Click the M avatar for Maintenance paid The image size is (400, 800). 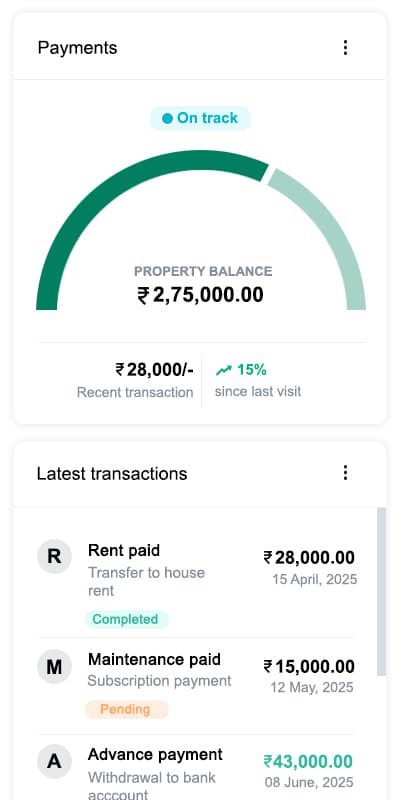pyautogui.click(x=54, y=666)
